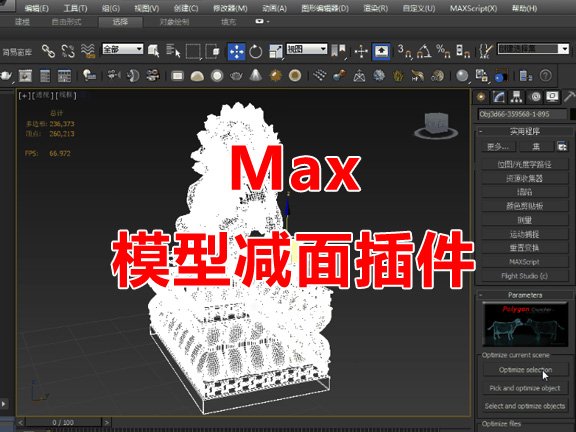
Task: Collapse the 实用程序 rollout
Action: 524,131
